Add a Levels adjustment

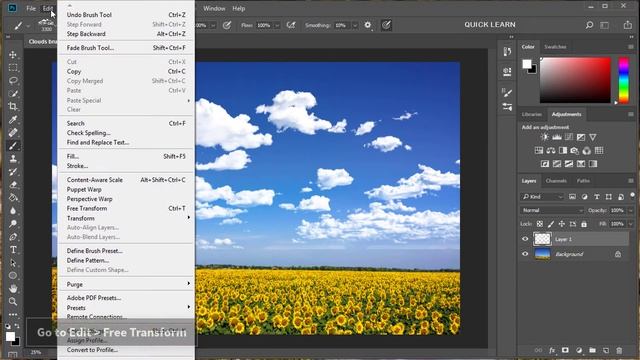click(557, 137)
